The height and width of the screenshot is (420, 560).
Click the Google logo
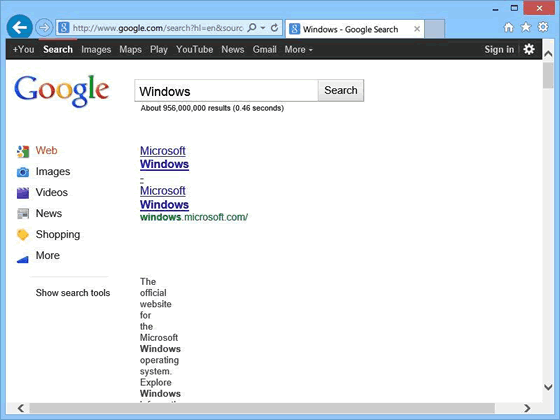coord(62,91)
